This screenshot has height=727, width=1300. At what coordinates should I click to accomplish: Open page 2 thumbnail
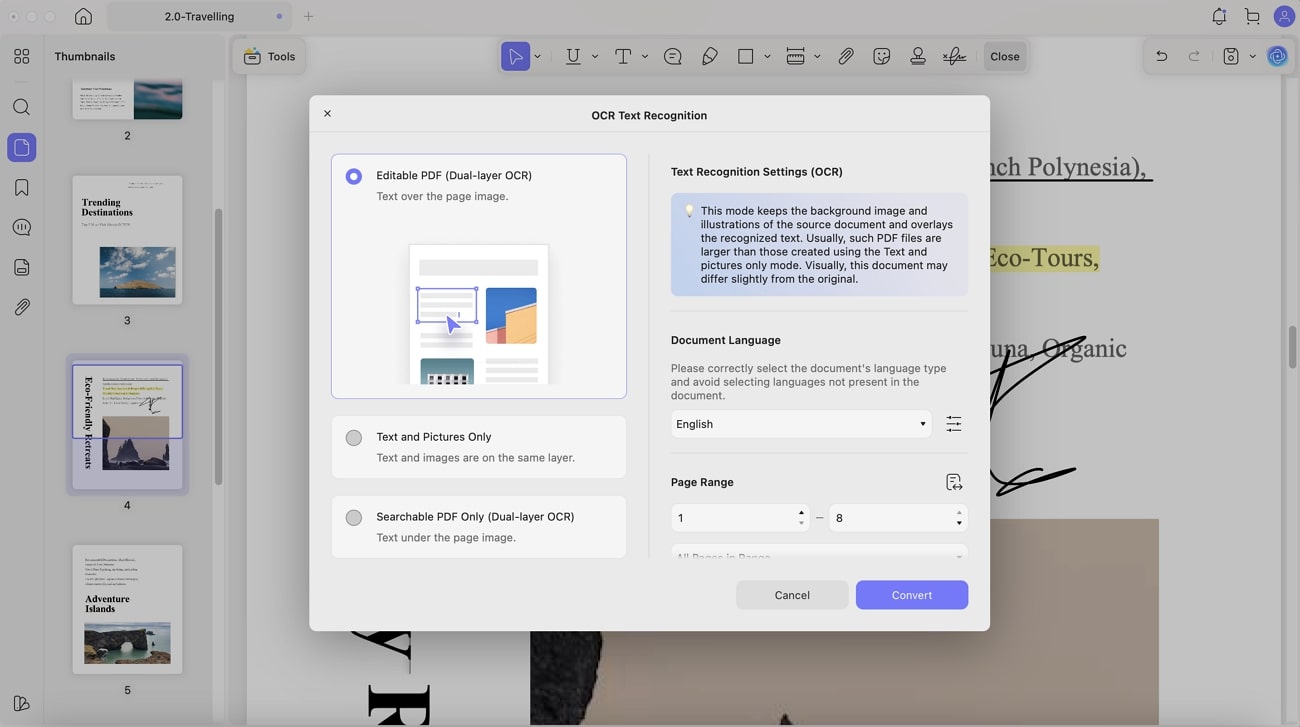coord(127,101)
